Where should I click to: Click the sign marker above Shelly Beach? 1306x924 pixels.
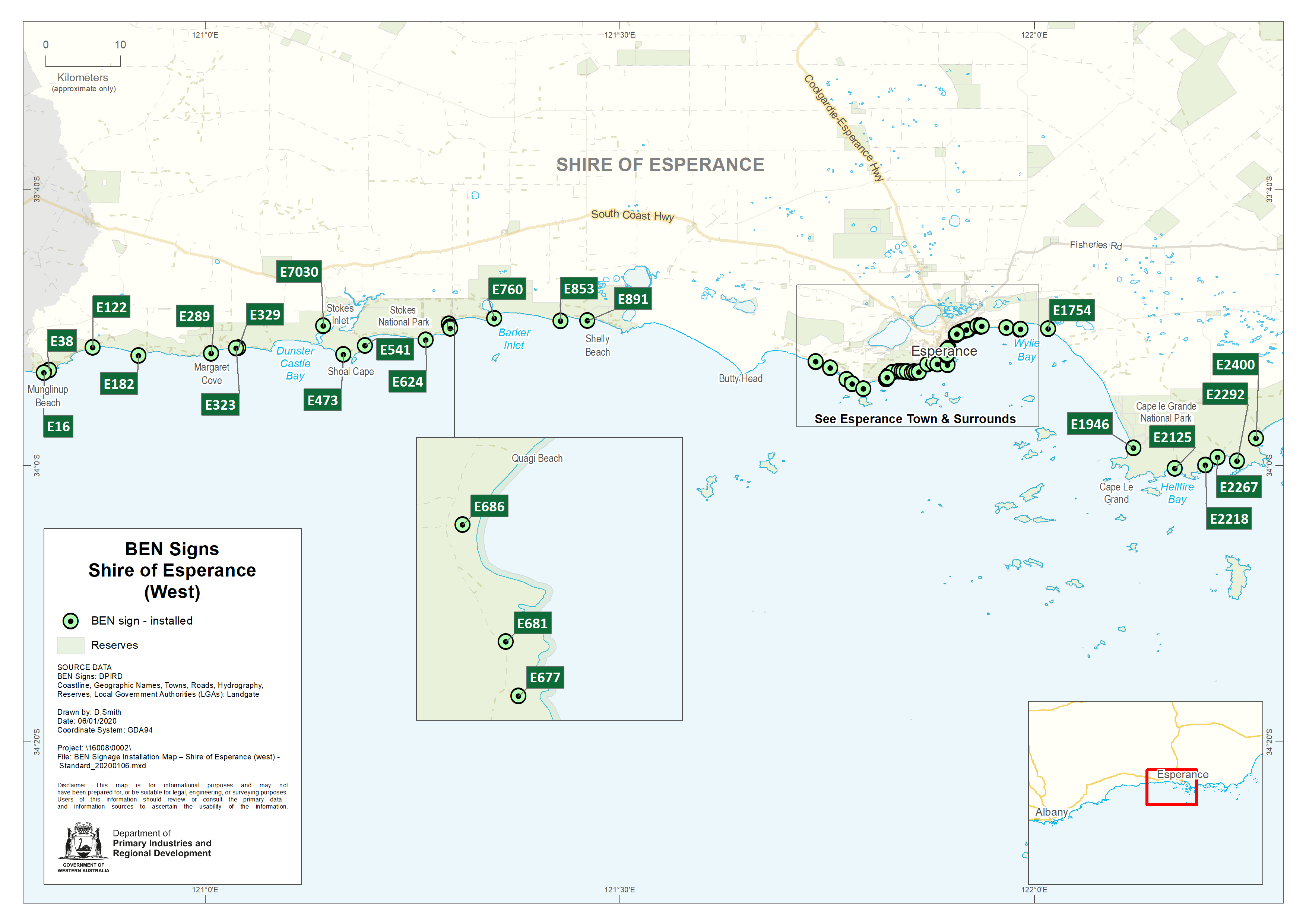587,321
